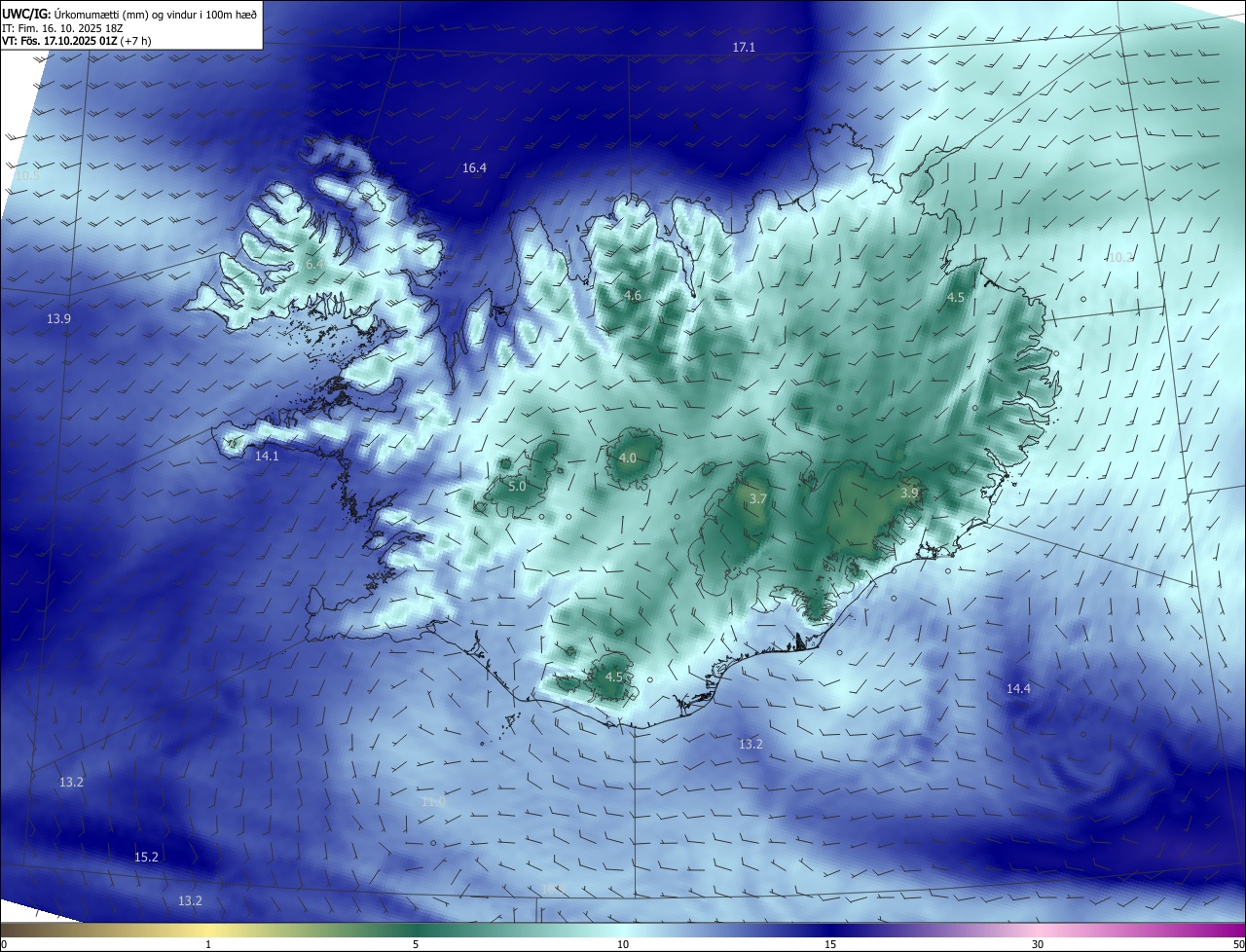Click the 17.1 value on the map
This screenshot has width=1246, height=952.
(744, 47)
